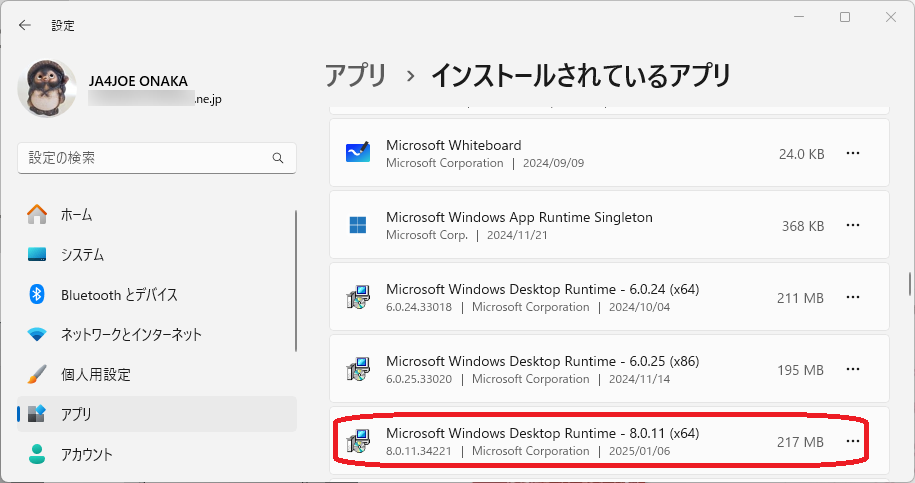The width and height of the screenshot is (915, 483).
Task: Click the システム monitor icon
Action: [37, 254]
